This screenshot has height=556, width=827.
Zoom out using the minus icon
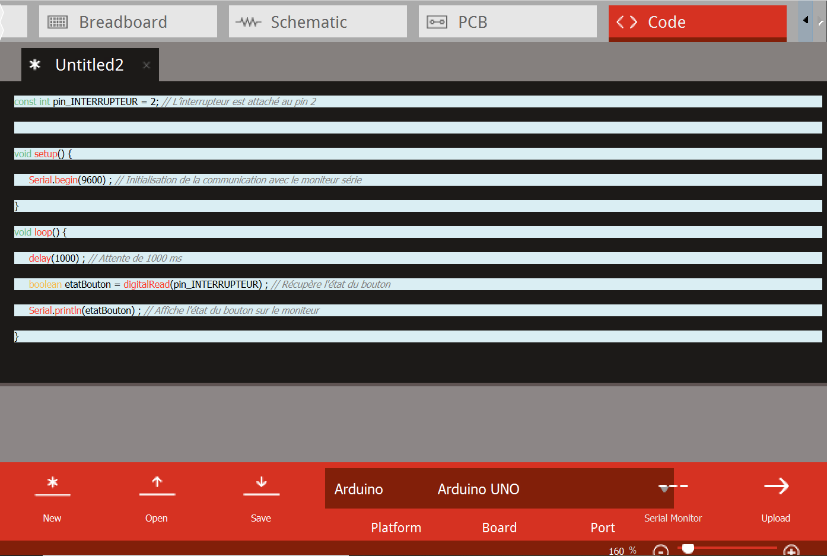[x=661, y=550]
